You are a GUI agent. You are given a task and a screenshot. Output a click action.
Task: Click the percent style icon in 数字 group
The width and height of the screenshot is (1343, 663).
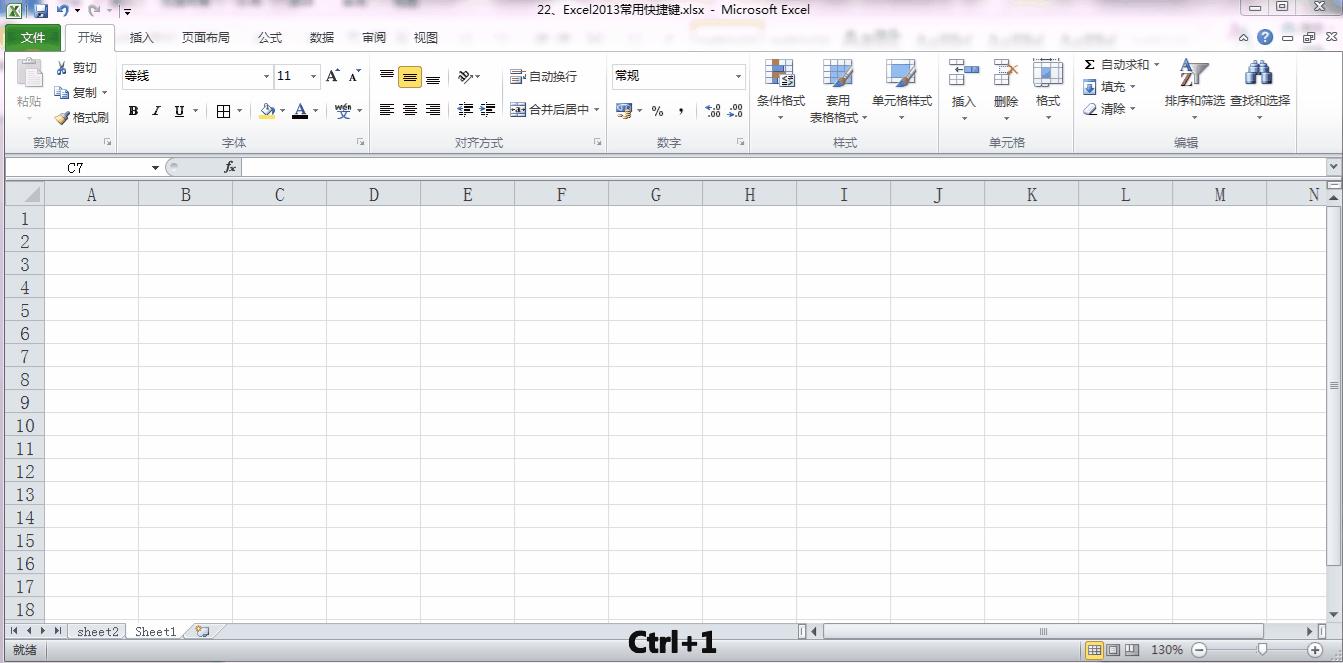tap(657, 111)
